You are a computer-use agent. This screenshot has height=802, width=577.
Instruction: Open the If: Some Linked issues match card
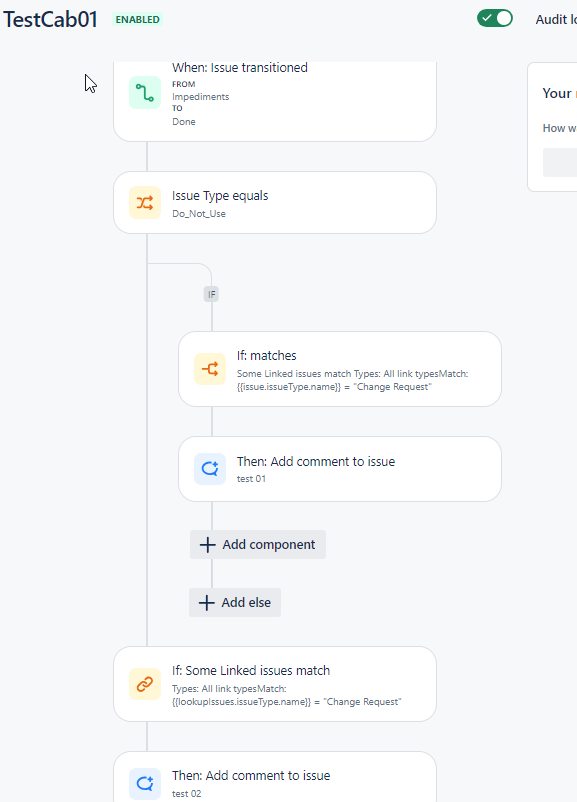(275, 684)
